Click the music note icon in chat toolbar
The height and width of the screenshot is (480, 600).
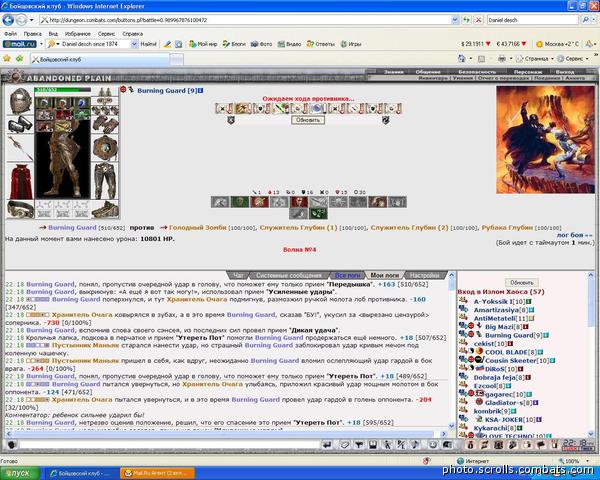click(x=415, y=444)
